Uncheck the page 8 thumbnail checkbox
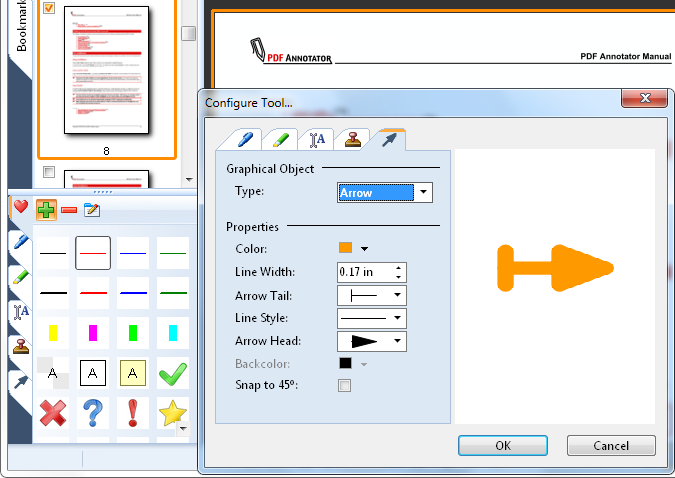This screenshot has height=478, width=675. coord(49,9)
